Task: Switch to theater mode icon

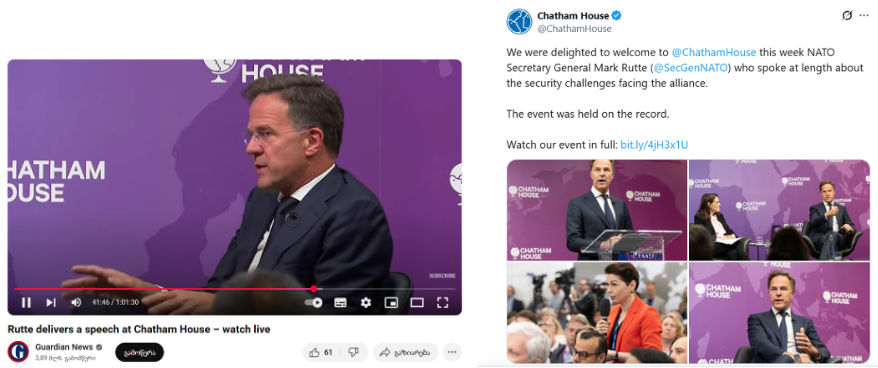Action: pos(417,302)
